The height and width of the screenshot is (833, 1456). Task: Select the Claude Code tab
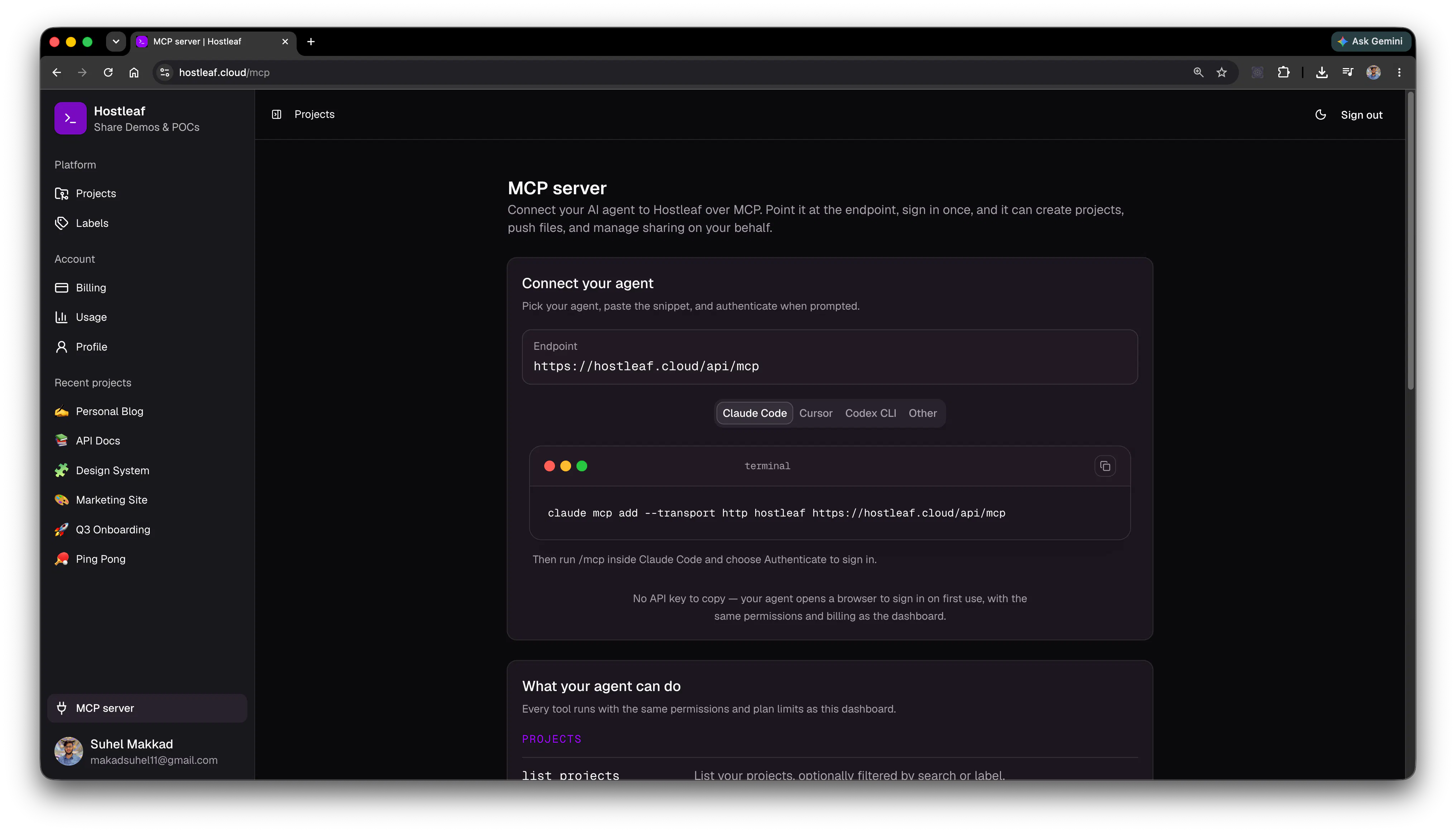pyautogui.click(x=754, y=413)
